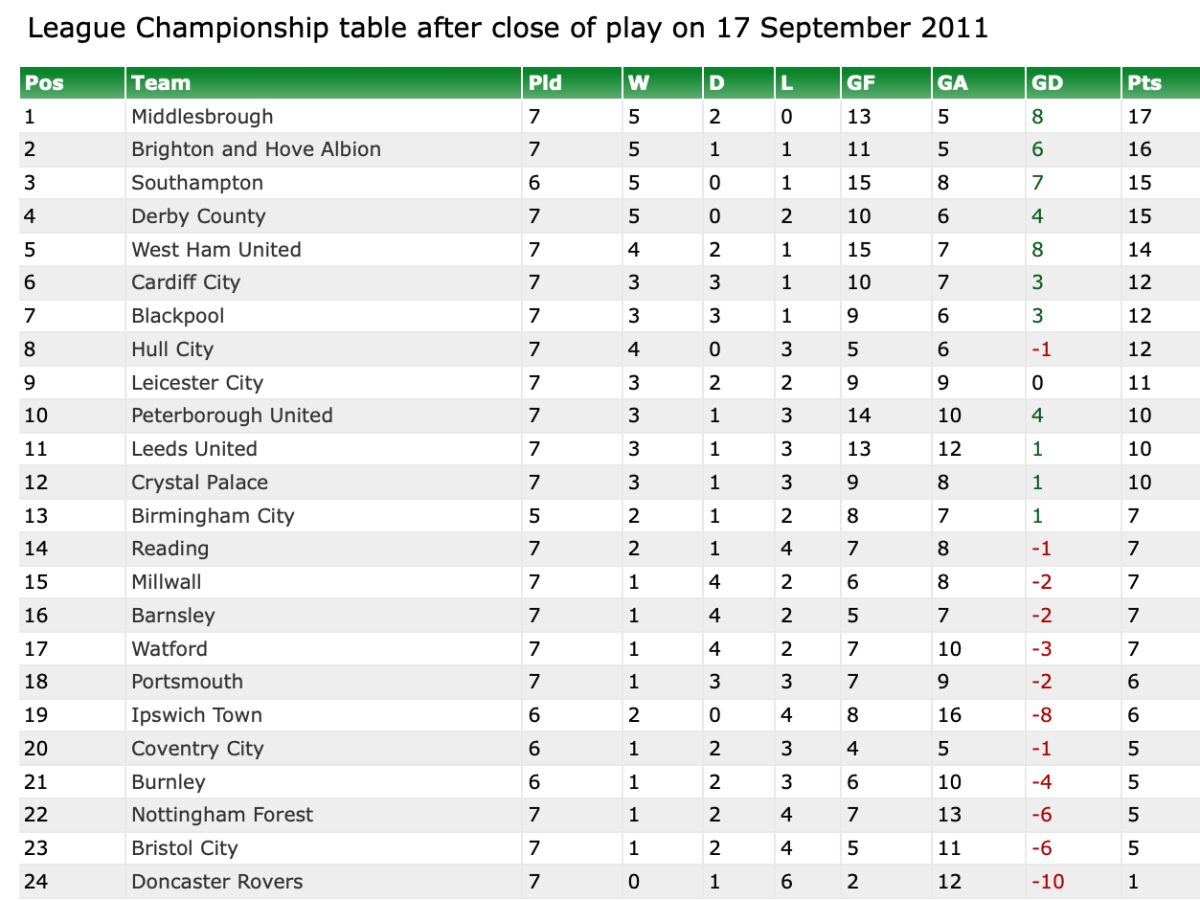Click Doncaster Rovers' -10 goal difference
1200x900 pixels.
(1048, 881)
